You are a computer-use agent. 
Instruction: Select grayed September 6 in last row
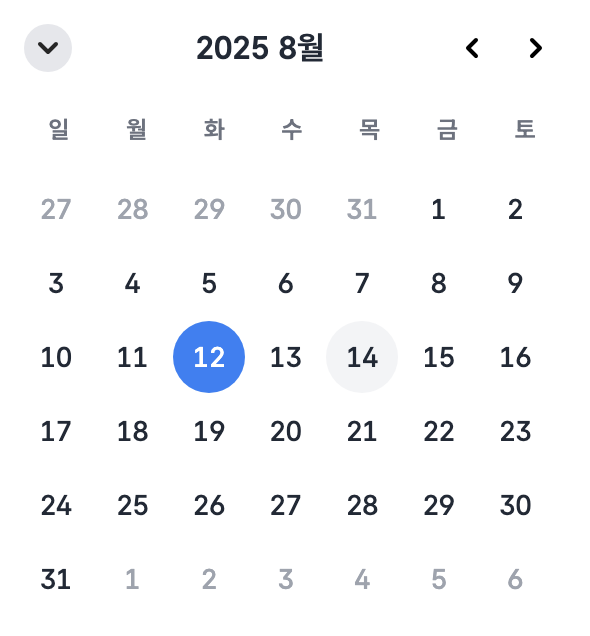click(515, 579)
